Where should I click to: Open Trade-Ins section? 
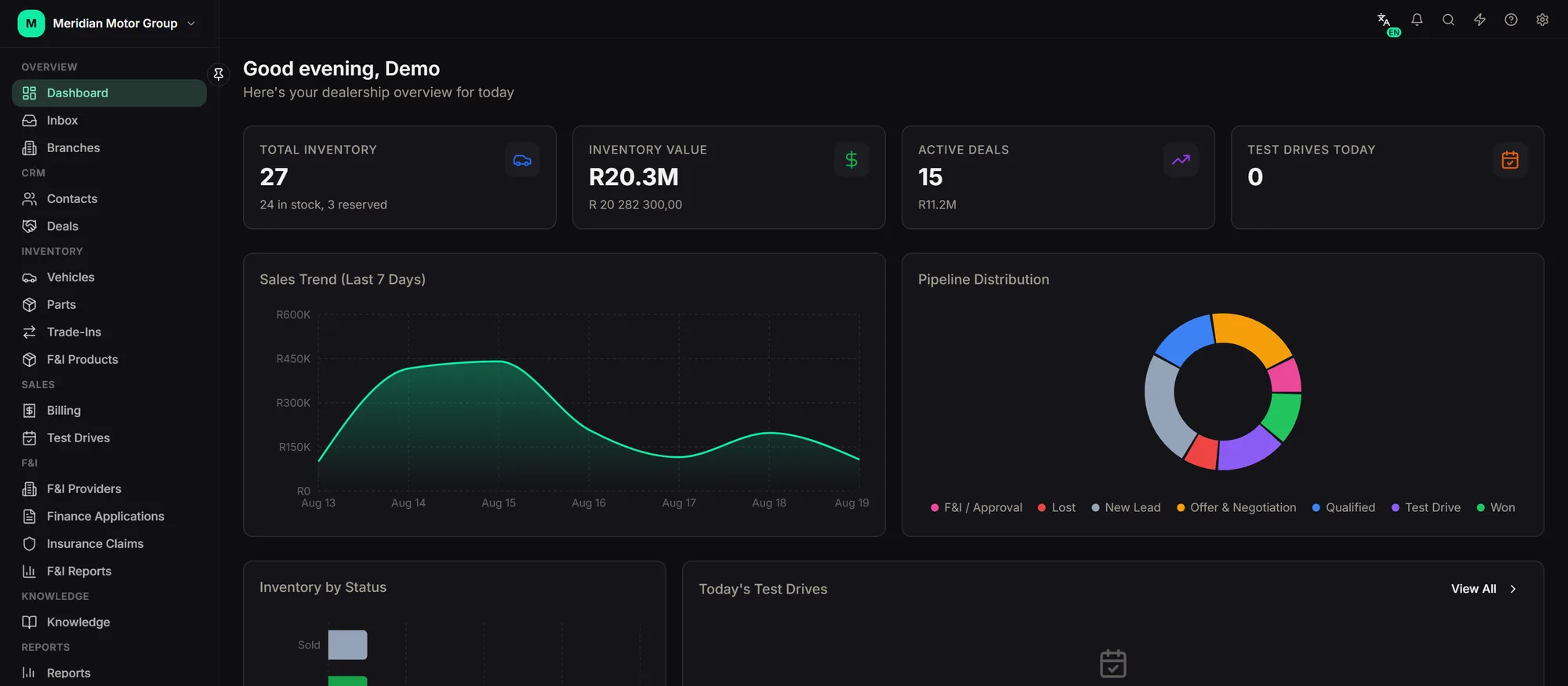pyautogui.click(x=109, y=332)
